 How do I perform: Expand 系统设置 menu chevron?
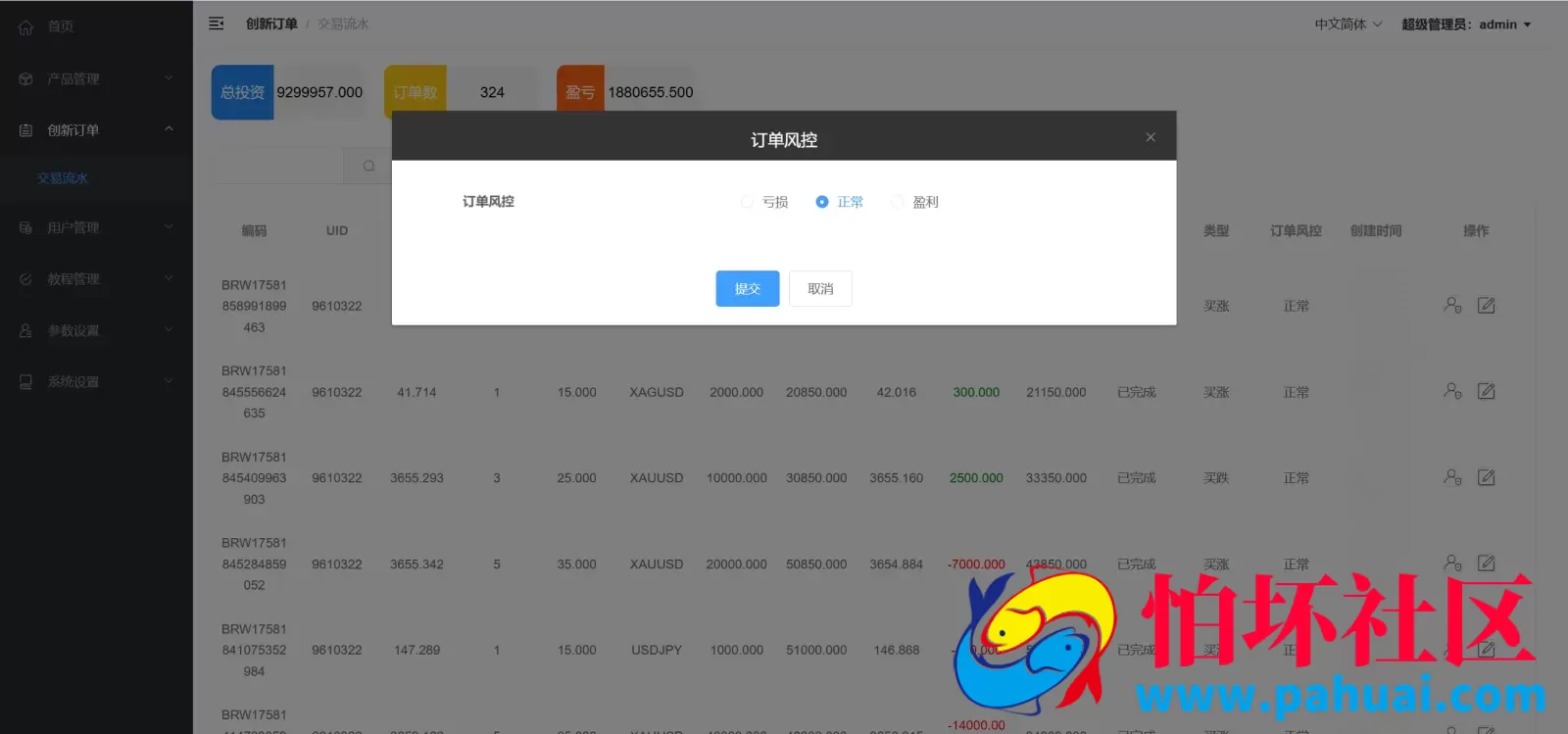169,381
